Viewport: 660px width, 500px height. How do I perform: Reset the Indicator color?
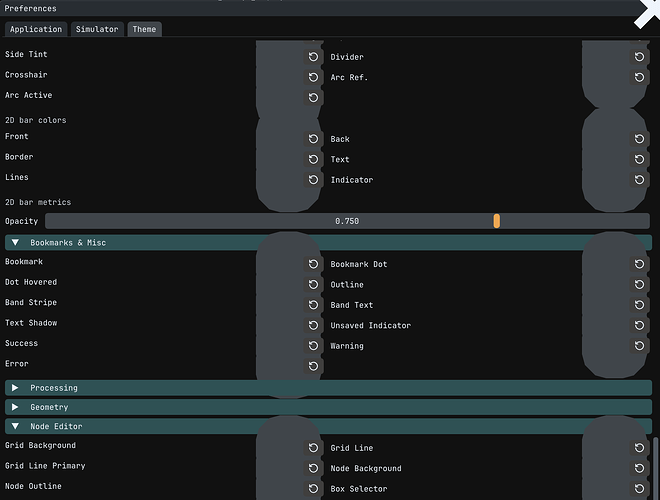pos(639,180)
